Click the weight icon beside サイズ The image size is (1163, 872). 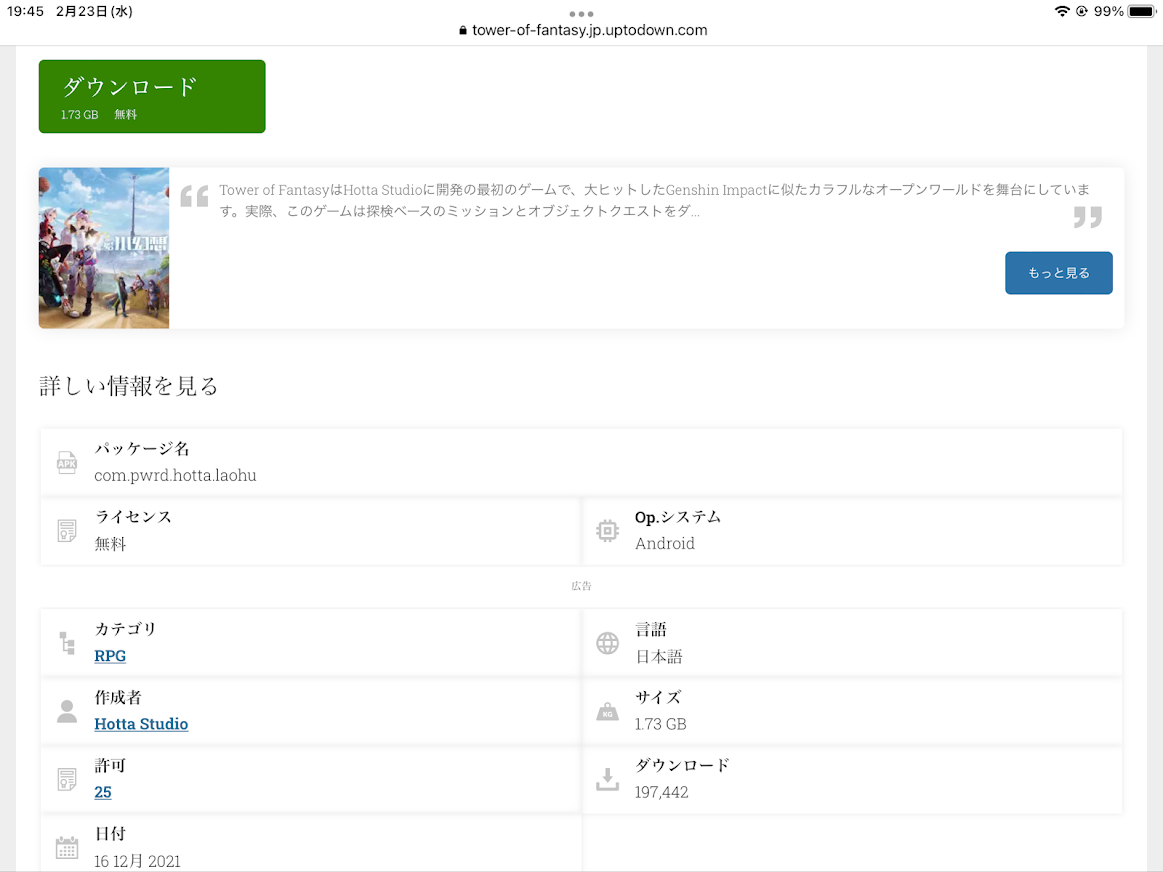(x=607, y=712)
